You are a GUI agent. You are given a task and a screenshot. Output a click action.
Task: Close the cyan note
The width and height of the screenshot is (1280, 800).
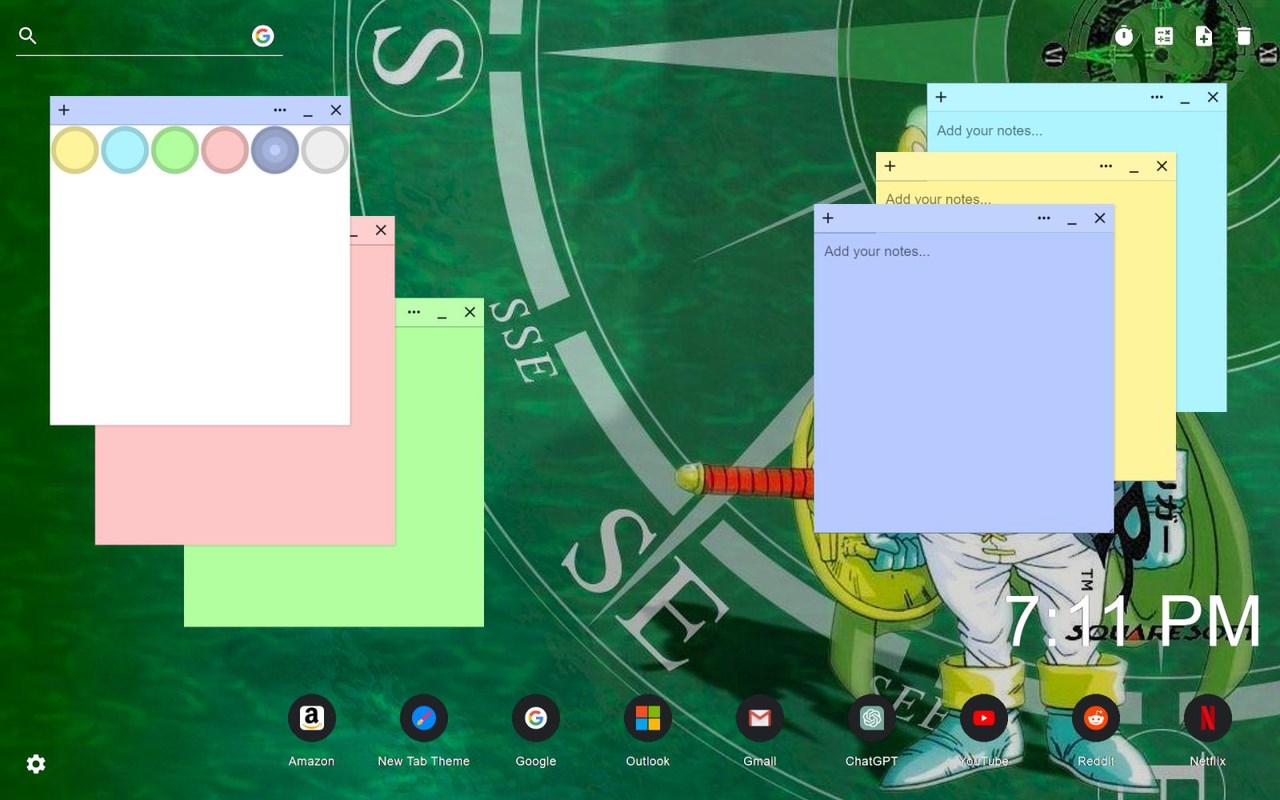1213,97
